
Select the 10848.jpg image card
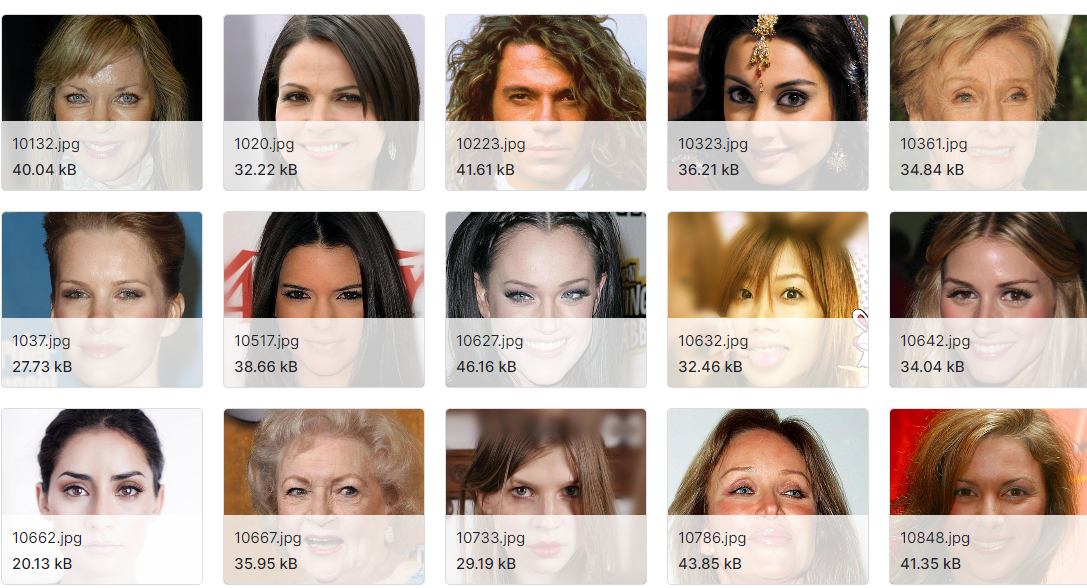[x=988, y=496]
